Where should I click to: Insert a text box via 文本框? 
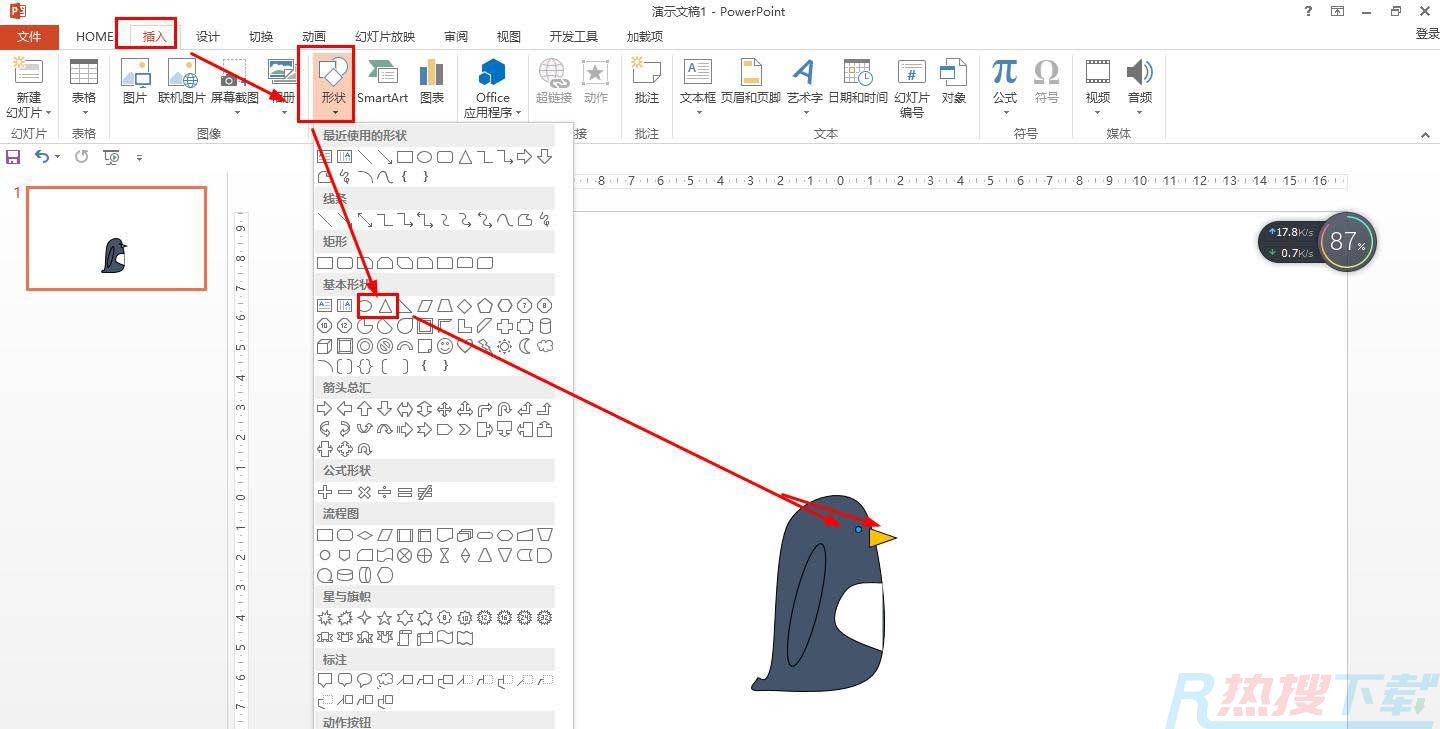(697, 82)
